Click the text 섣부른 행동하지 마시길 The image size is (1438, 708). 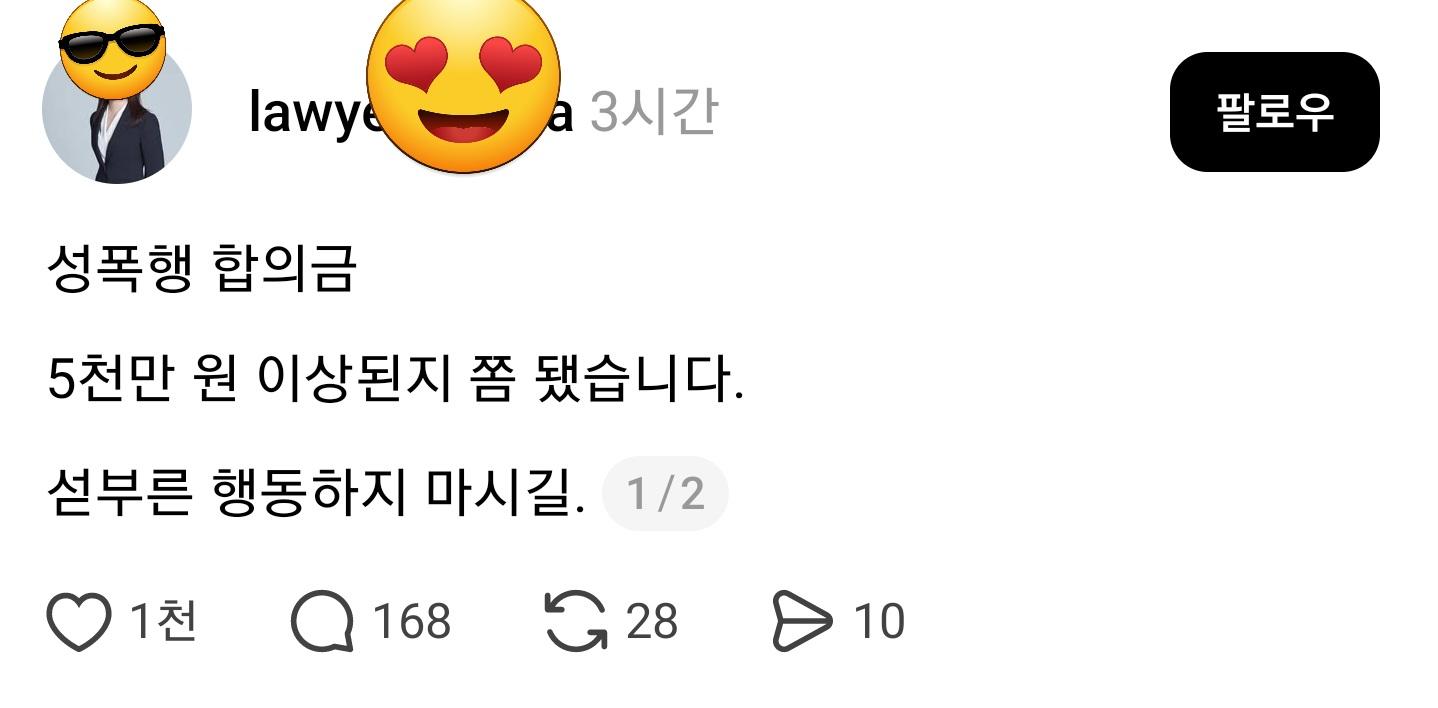(316, 493)
